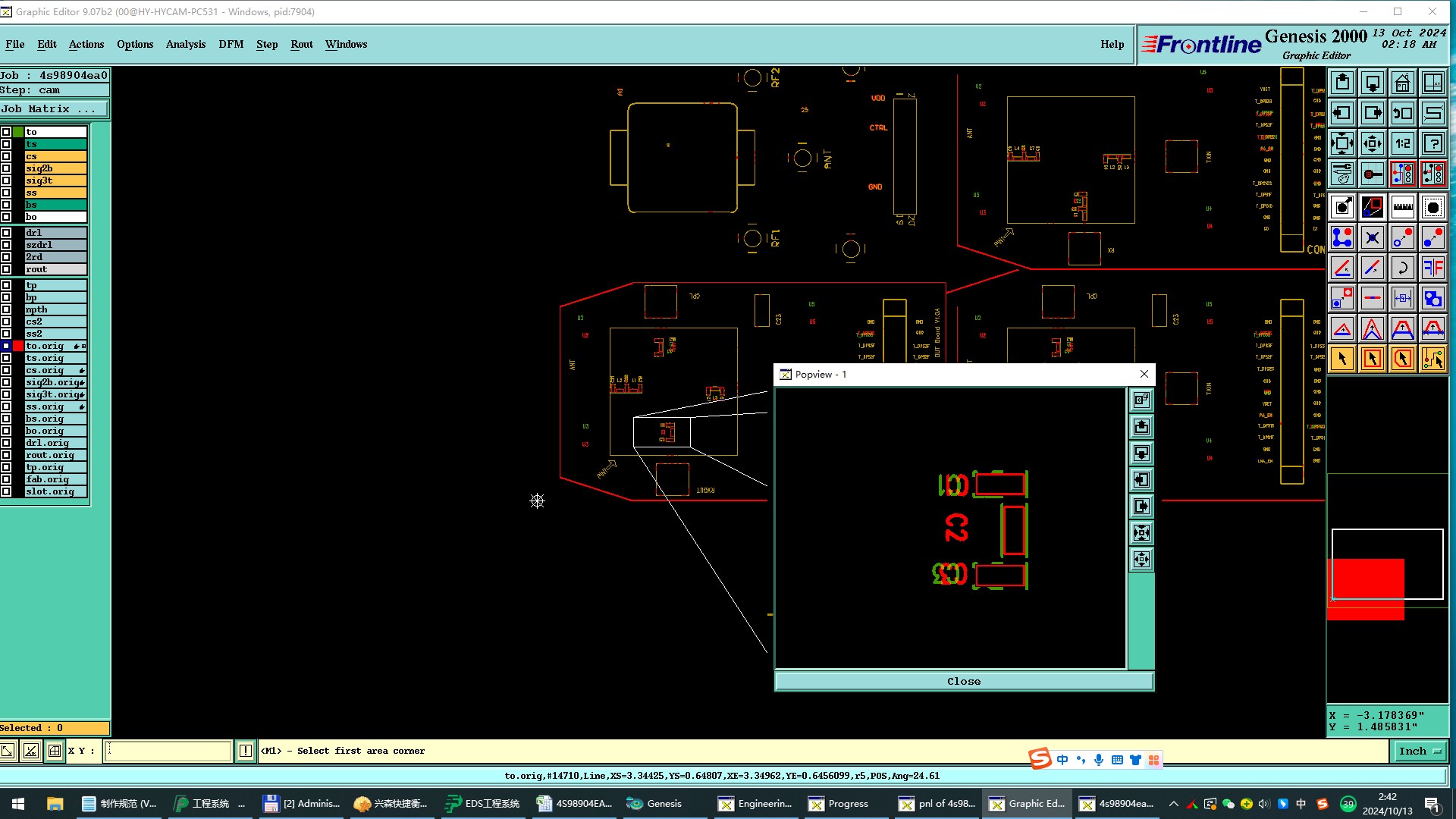Select the ruler measure tool
Viewport: 1456px width, 819px height.
pyautogui.click(x=1402, y=207)
